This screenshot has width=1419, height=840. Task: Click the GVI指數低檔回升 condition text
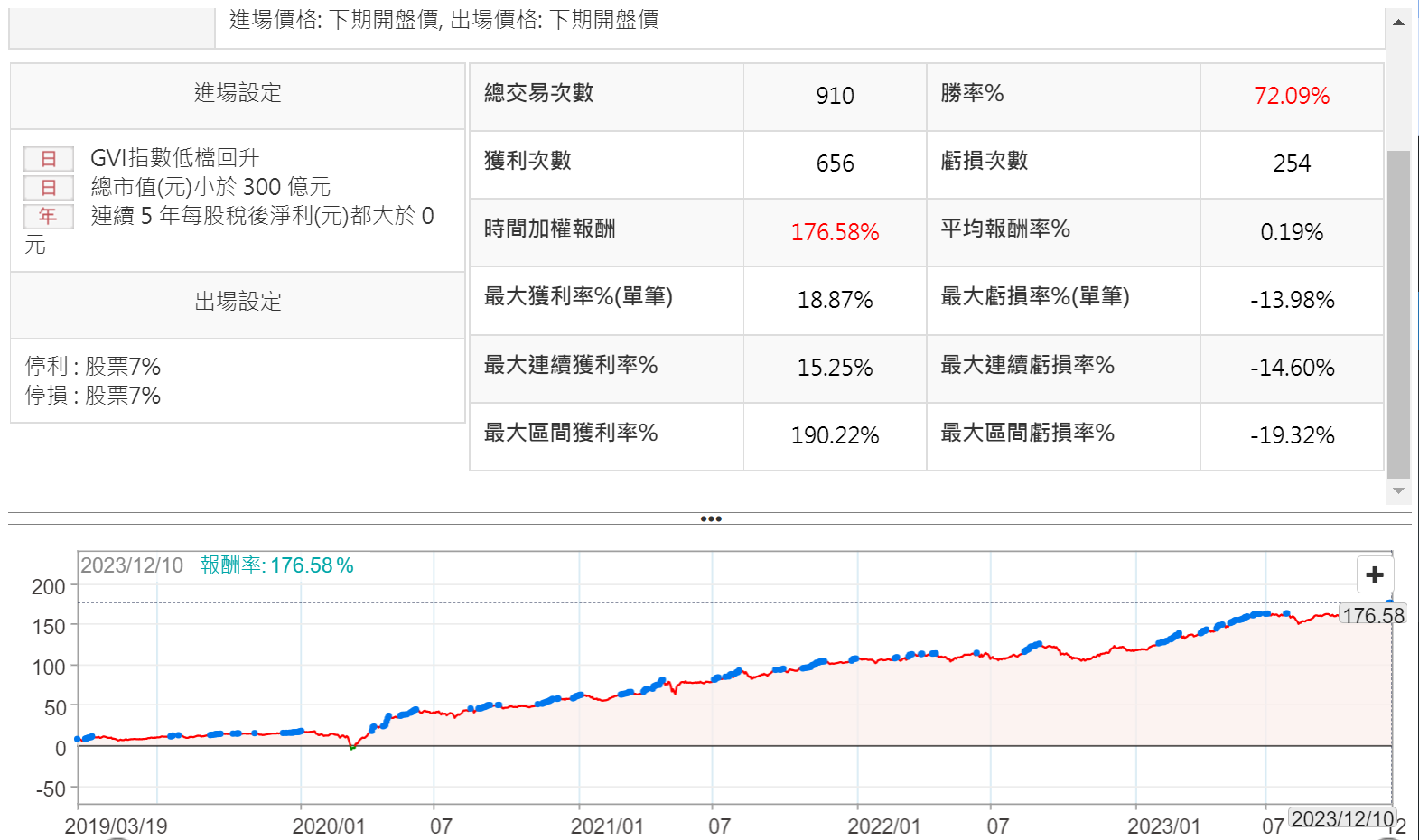tap(174, 158)
